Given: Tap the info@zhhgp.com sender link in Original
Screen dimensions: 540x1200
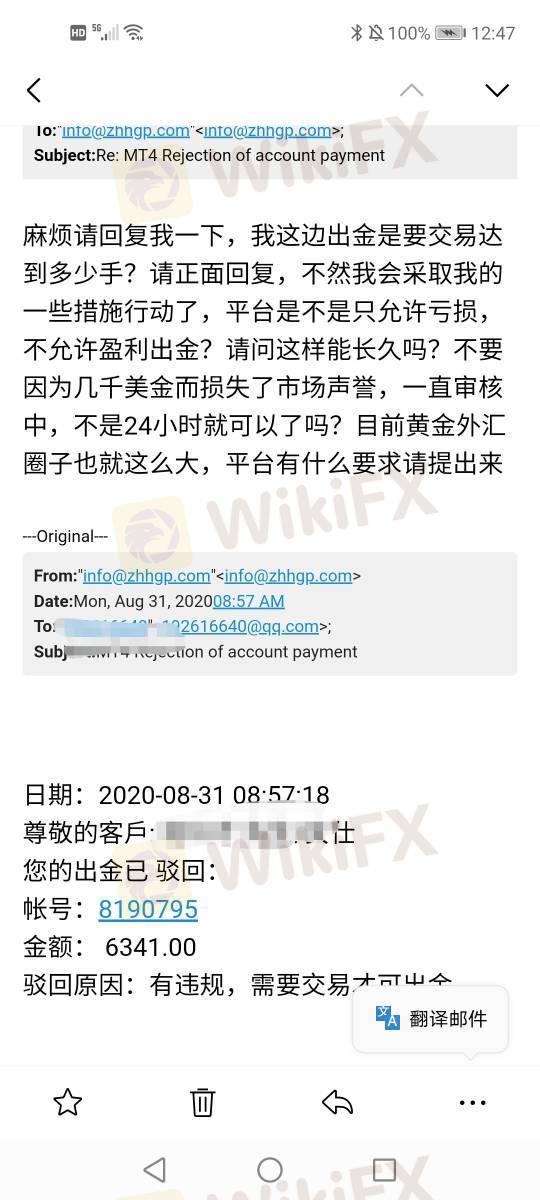Looking at the screenshot, I should pyautogui.click(x=146, y=575).
